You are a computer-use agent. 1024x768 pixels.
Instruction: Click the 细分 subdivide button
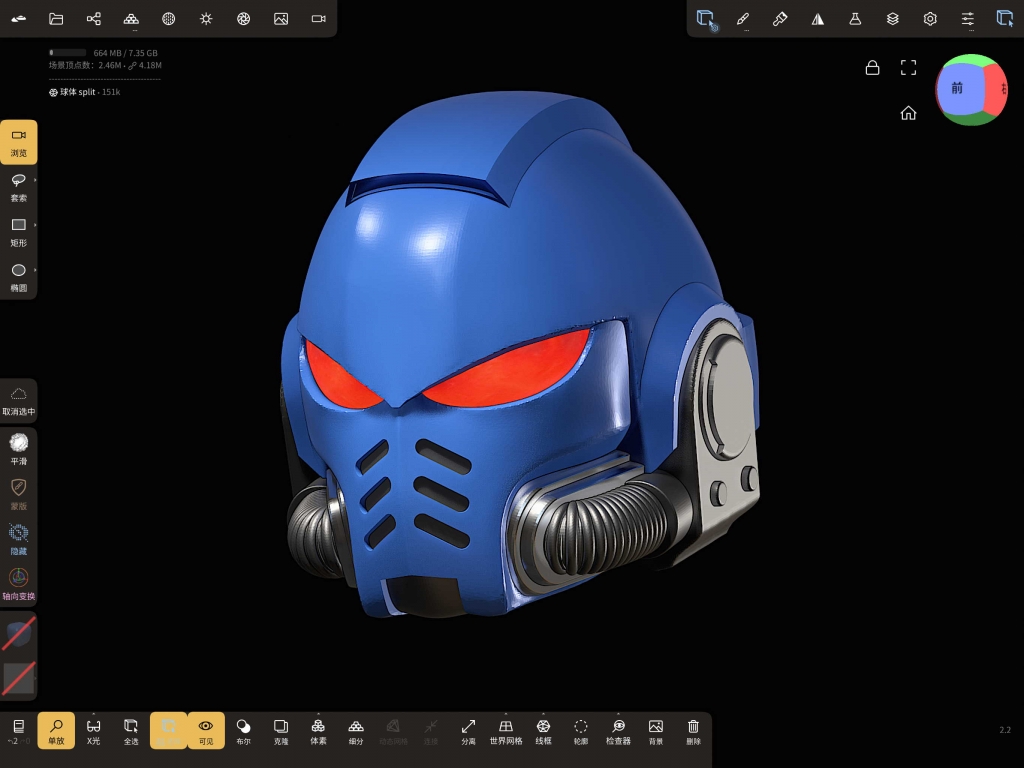click(356, 731)
